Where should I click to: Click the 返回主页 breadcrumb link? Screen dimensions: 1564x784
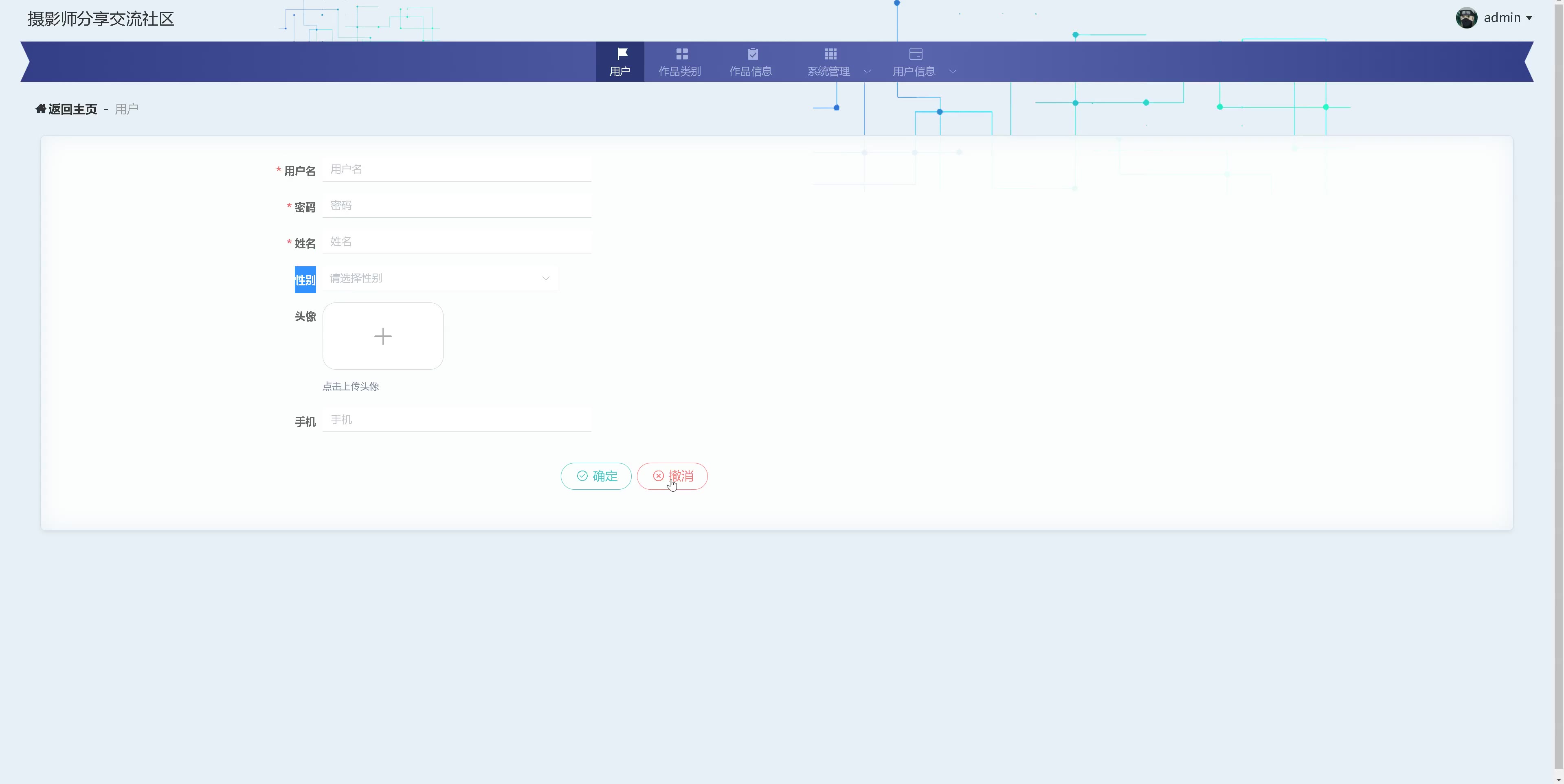pyautogui.click(x=72, y=109)
